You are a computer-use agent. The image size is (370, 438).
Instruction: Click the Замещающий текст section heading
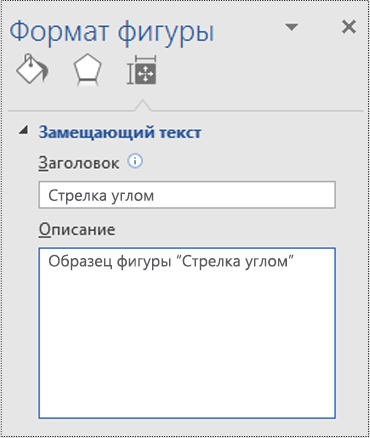pyautogui.click(x=120, y=133)
